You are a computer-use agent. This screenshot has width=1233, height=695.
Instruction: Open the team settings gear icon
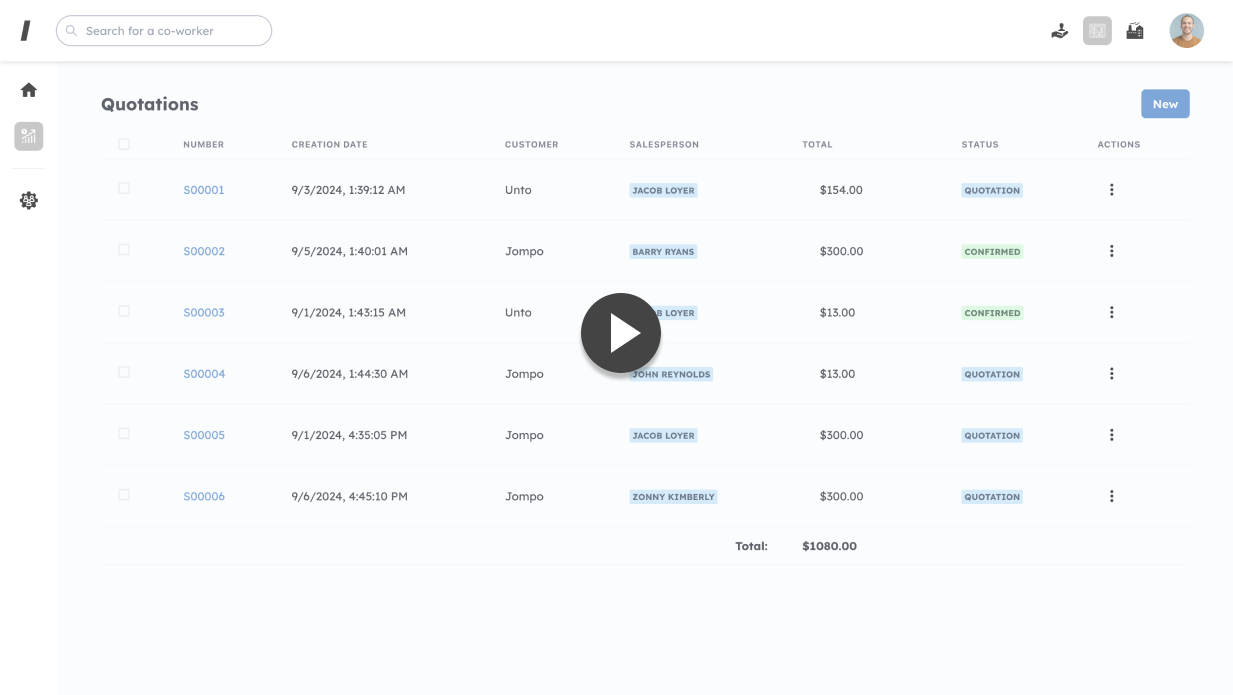coord(29,200)
